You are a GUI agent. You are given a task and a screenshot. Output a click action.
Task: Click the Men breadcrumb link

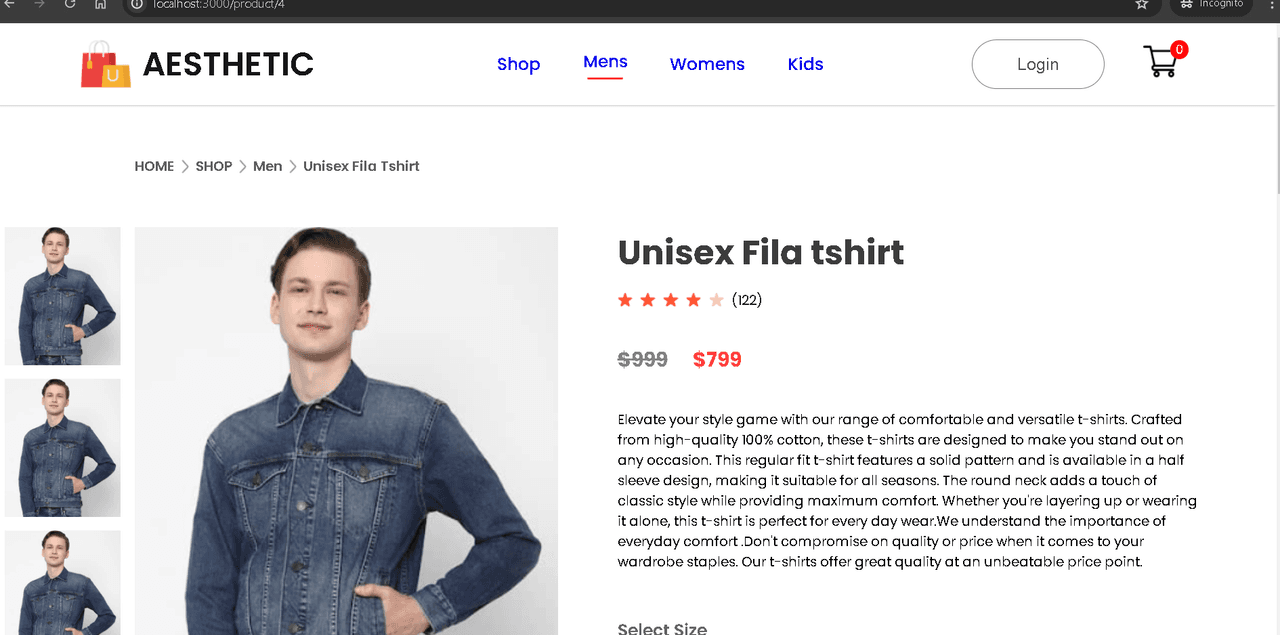tap(267, 166)
